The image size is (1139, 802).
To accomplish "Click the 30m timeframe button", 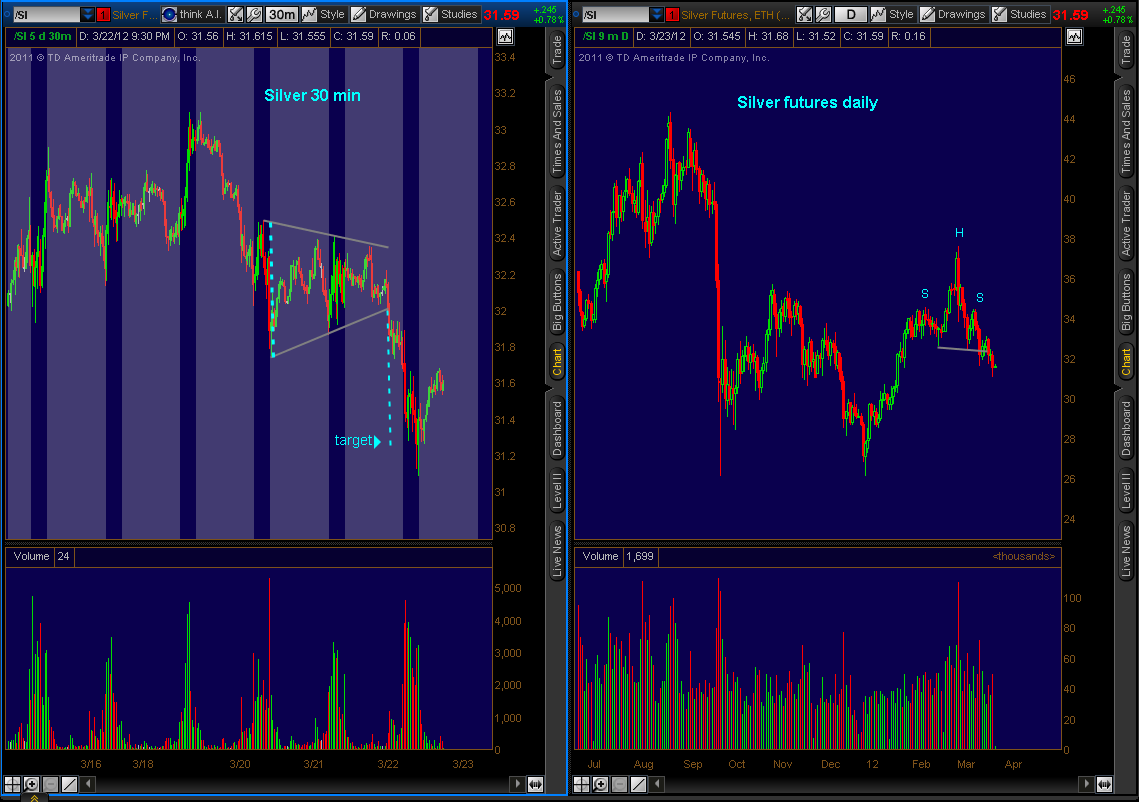I will click(x=282, y=14).
